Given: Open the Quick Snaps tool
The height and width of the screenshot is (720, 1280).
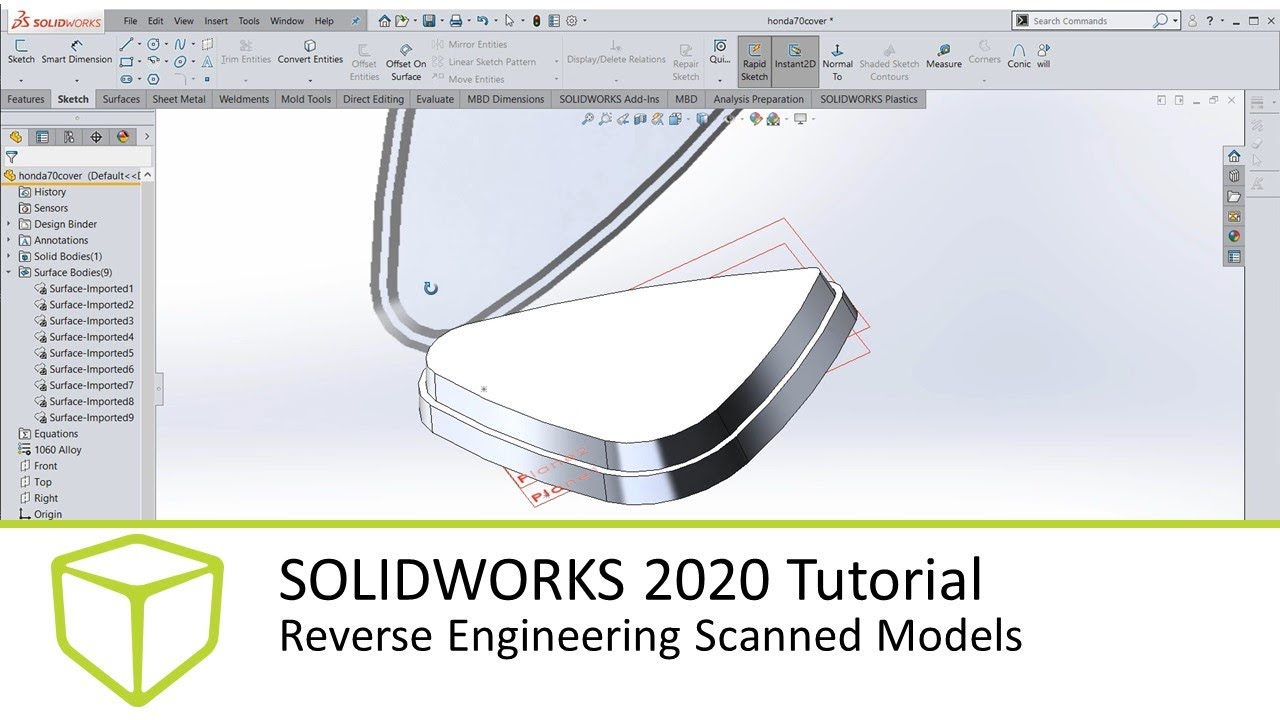Looking at the screenshot, I should coord(720,53).
